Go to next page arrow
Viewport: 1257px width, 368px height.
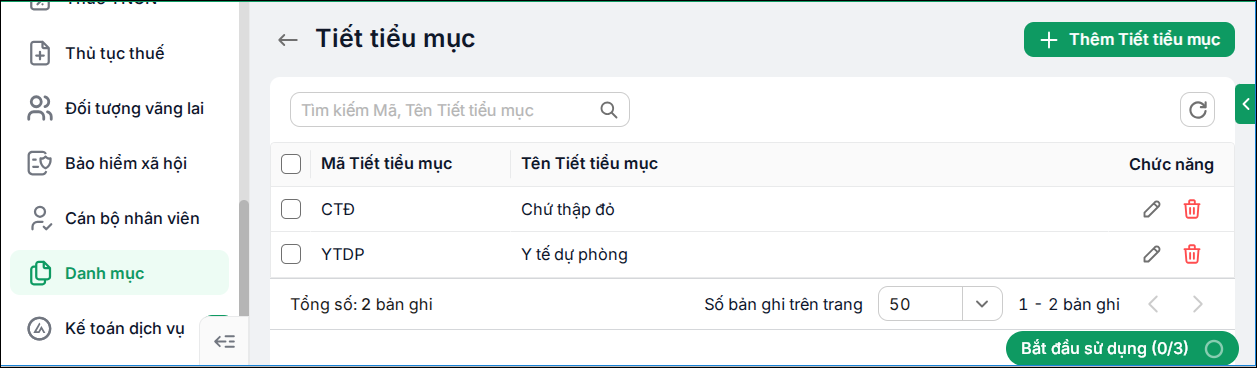[1197, 304]
